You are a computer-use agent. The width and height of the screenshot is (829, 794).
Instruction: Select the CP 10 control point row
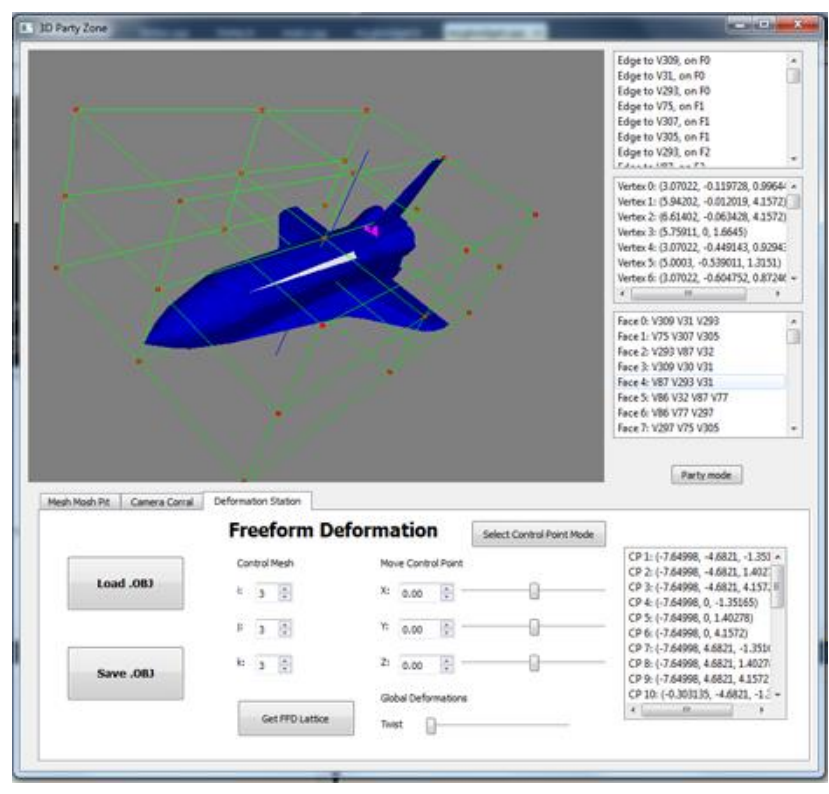699,694
